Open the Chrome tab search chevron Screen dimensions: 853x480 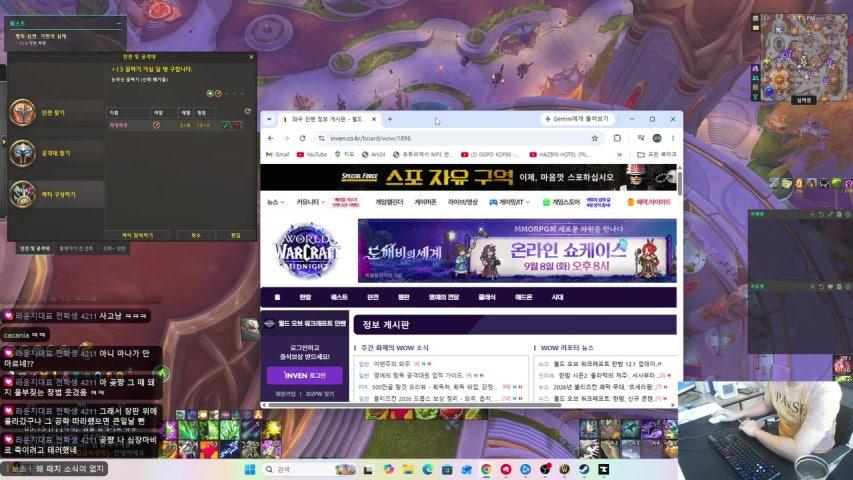pos(269,119)
